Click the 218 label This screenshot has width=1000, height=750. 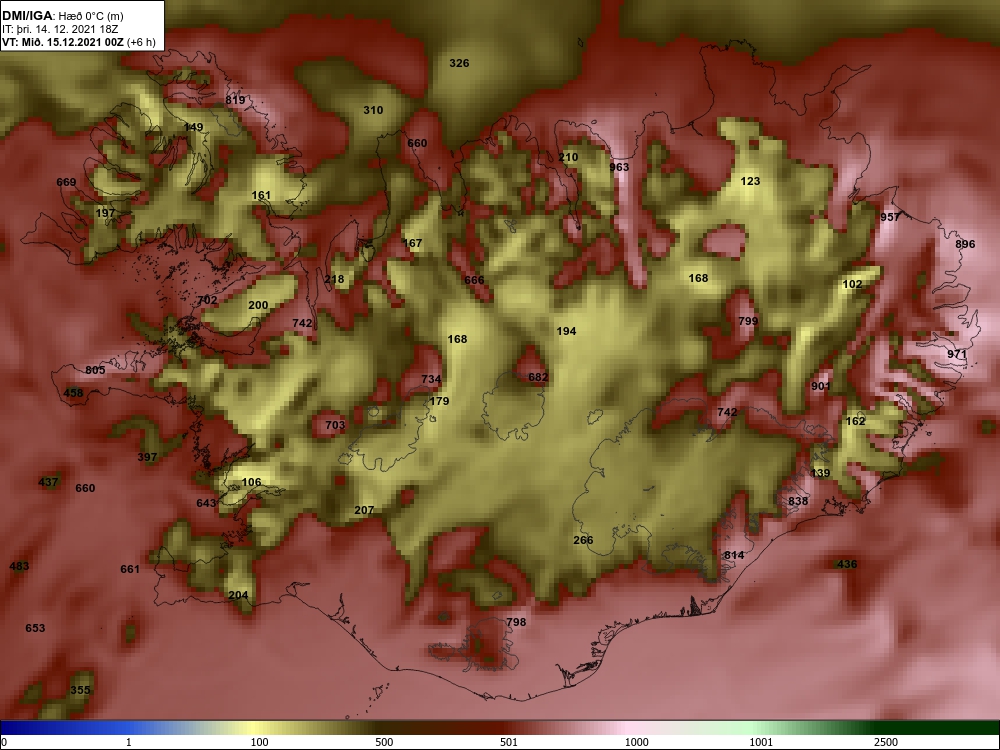334,279
